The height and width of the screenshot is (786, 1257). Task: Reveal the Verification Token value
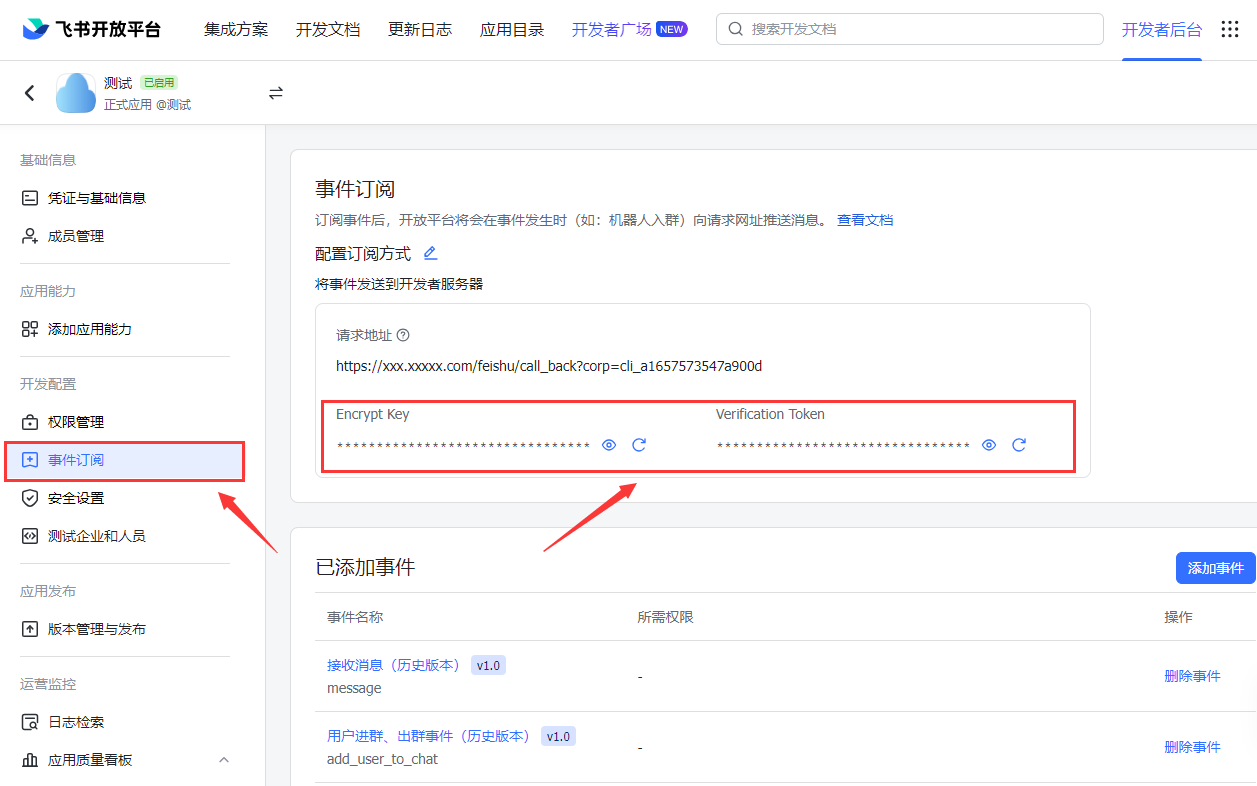[989, 445]
